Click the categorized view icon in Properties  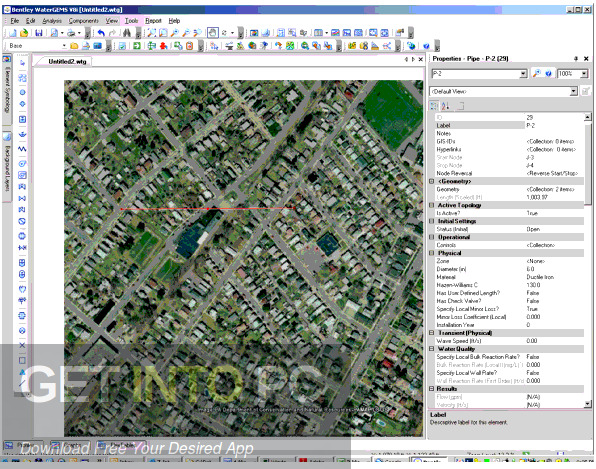click(x=434, y=106)
